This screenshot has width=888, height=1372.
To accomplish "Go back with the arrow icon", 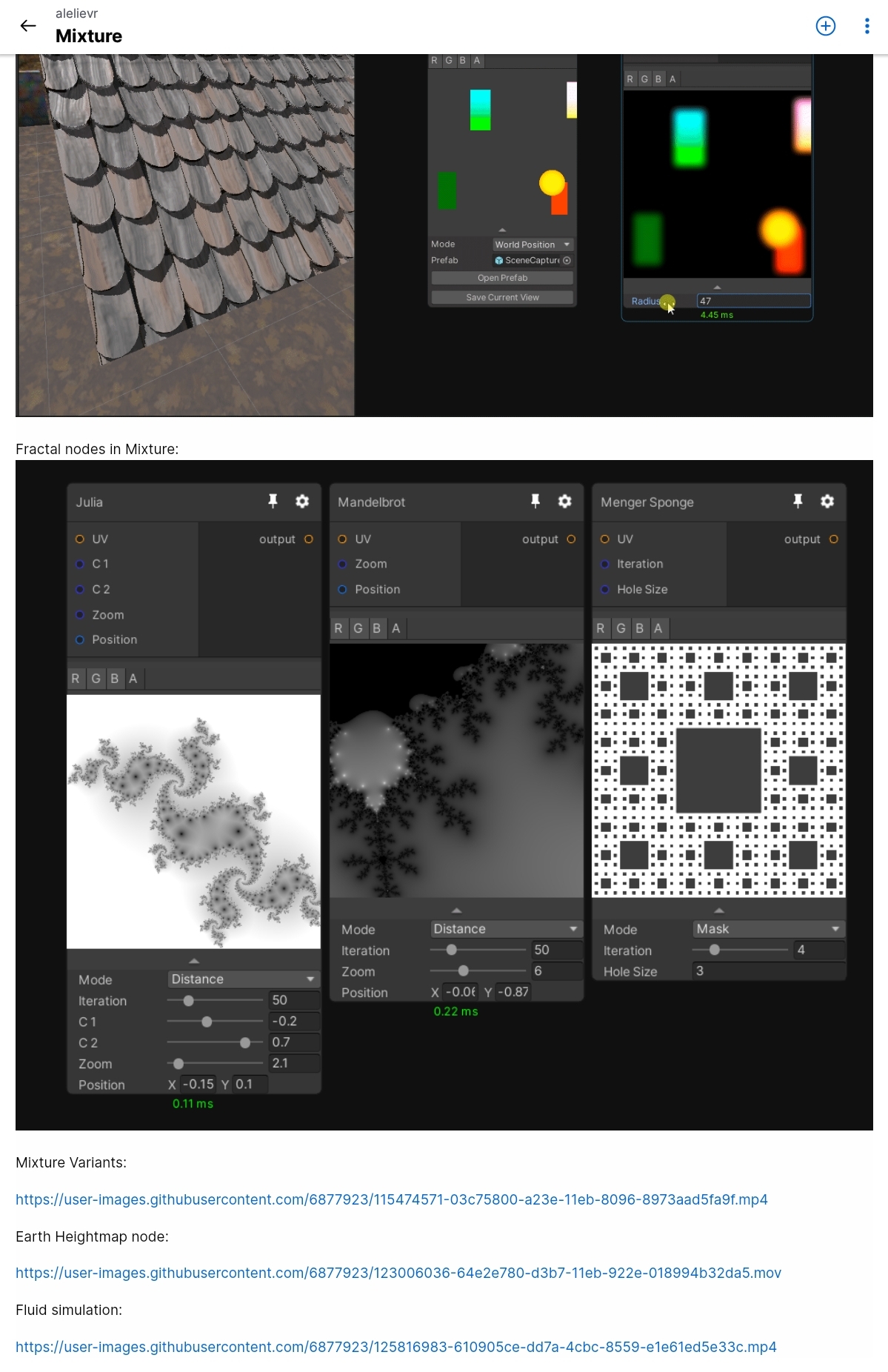I will click(28, 26).
